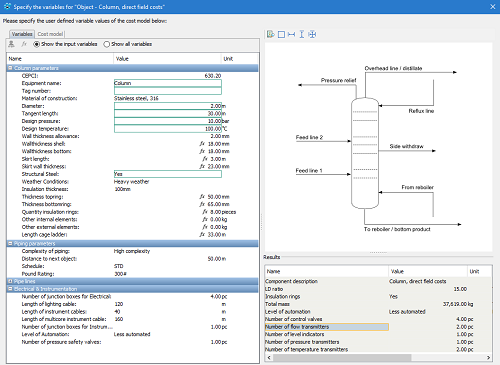
Task: Click the CEPCI 630.20 value
Action: pyautogui.click(x=213, y=76)
